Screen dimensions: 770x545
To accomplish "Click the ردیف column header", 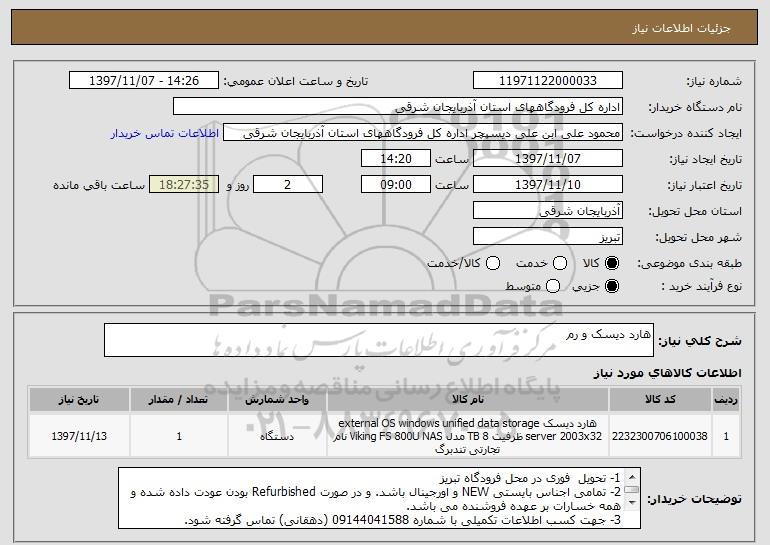I will pyautogui.click(x=726, y=400).
